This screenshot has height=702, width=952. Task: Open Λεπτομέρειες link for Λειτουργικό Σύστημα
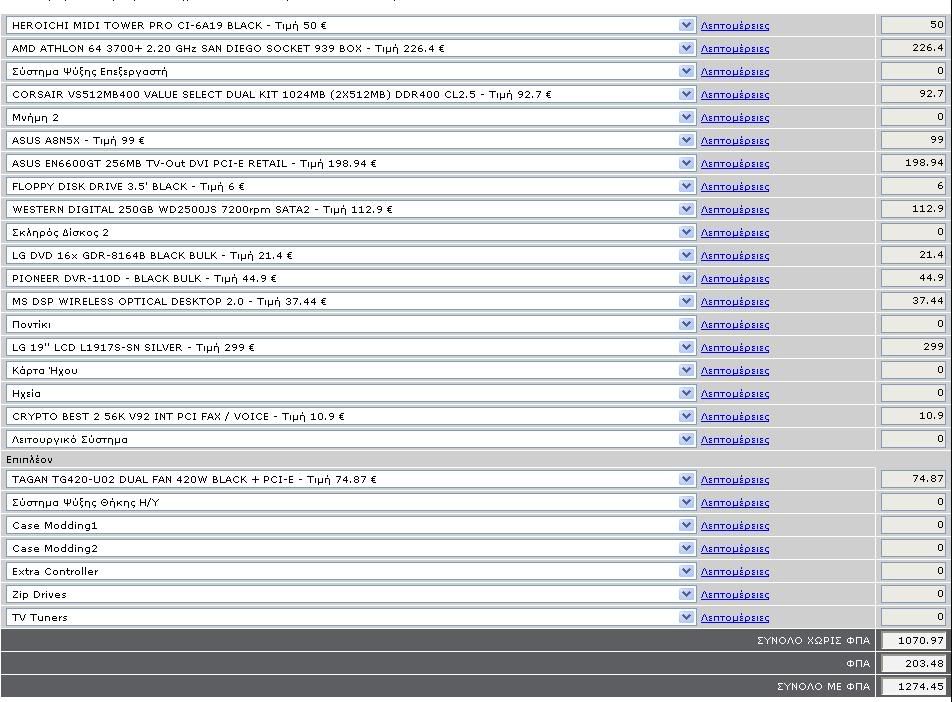[x=735, y=440]
